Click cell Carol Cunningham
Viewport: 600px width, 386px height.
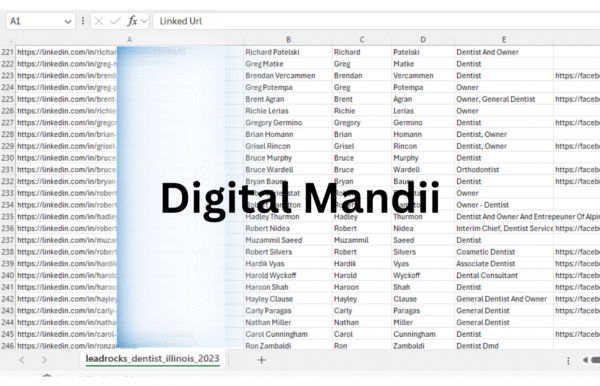coord(288,334)
